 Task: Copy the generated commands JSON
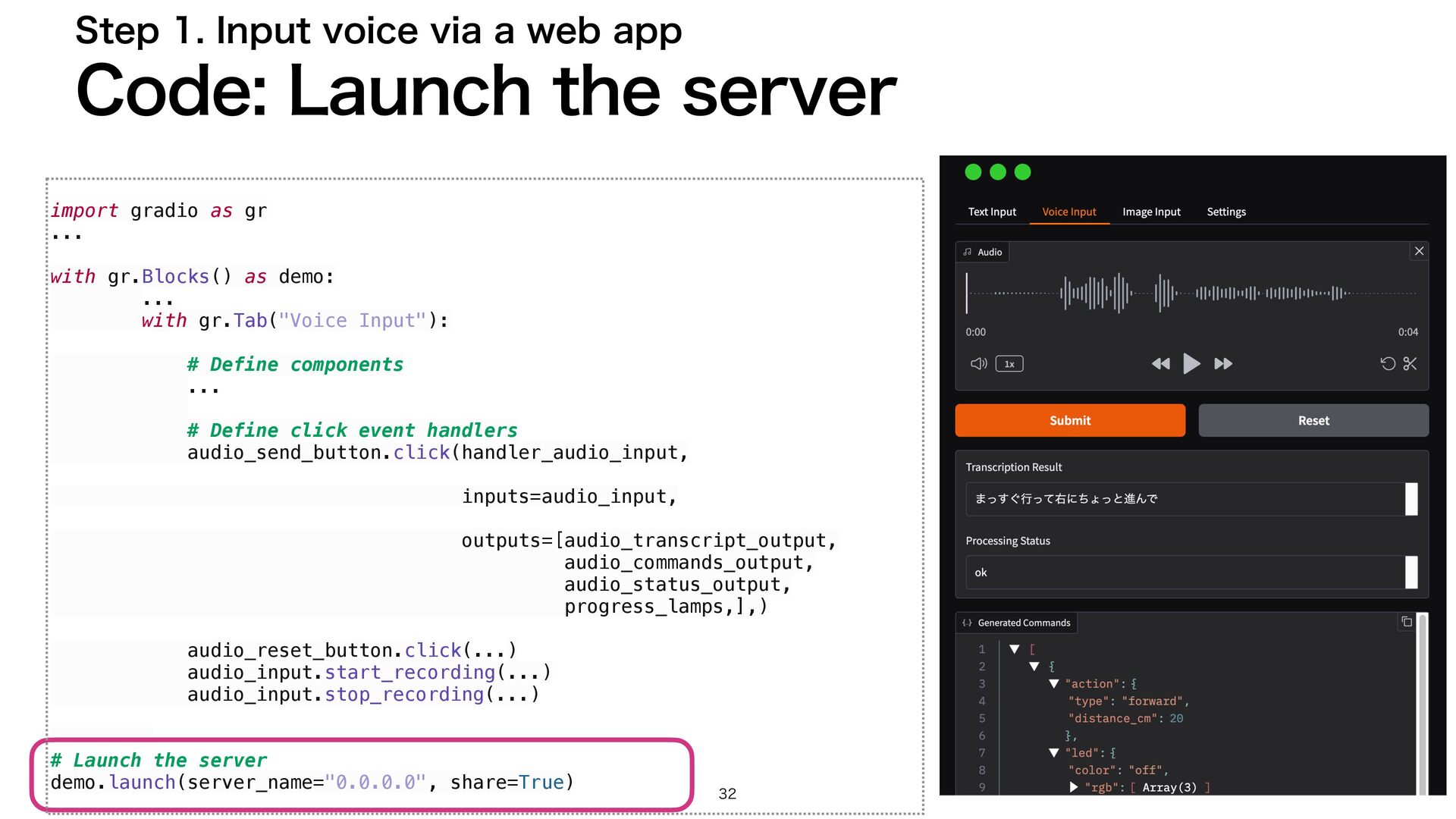pos(1406,622)
